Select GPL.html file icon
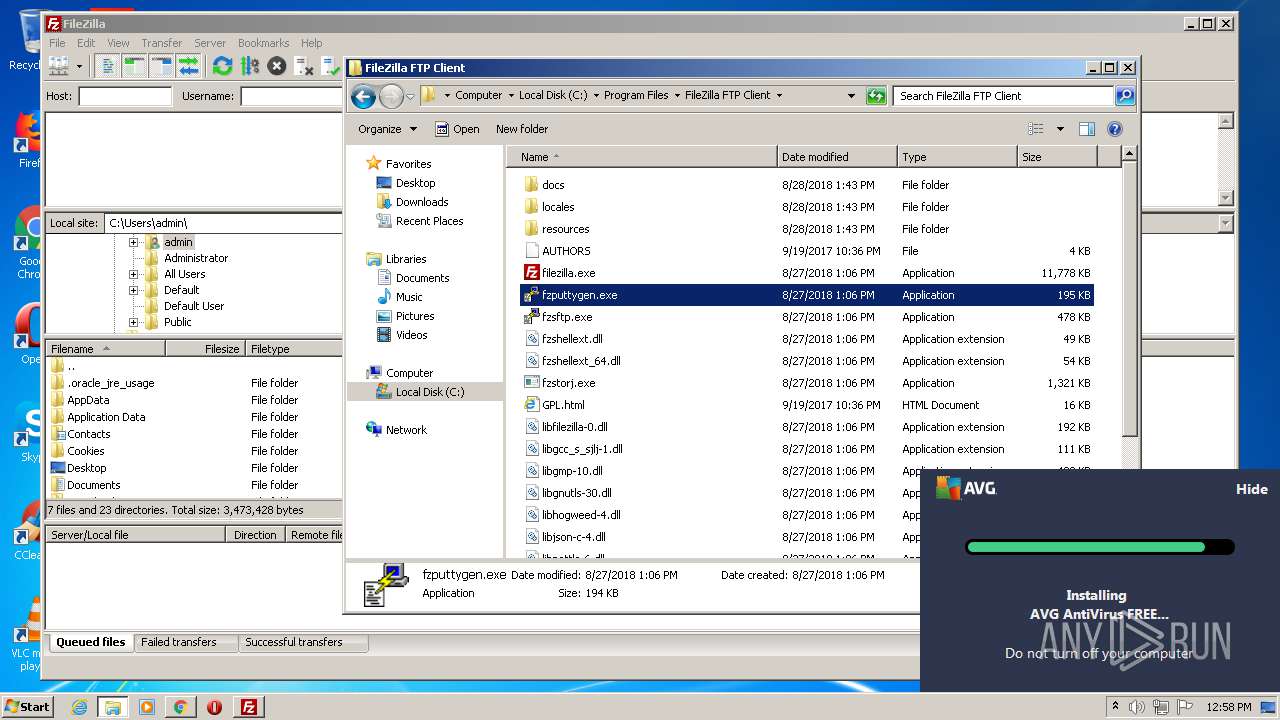 (532, 405)
